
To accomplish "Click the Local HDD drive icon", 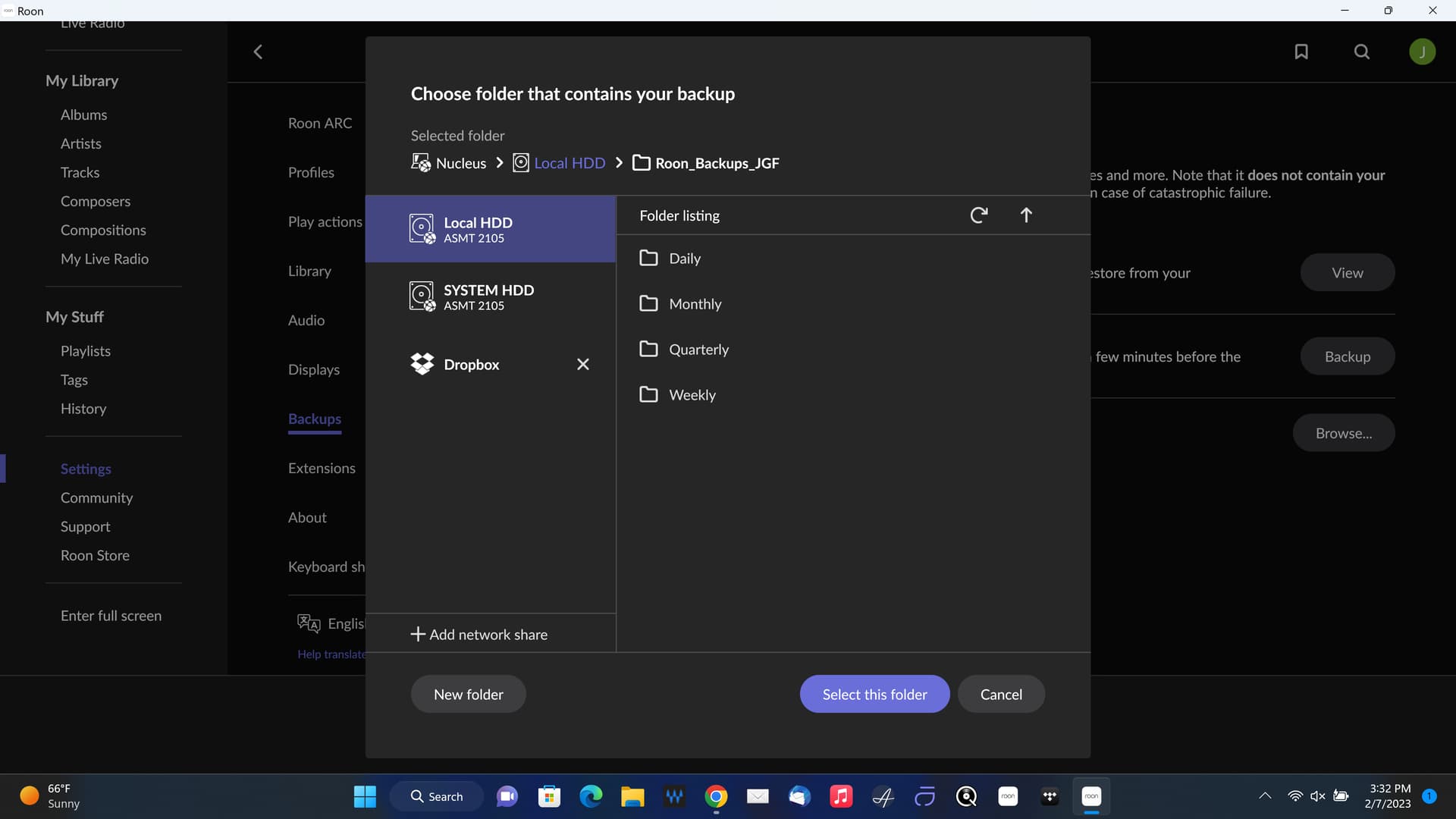I will click(422, 229).
